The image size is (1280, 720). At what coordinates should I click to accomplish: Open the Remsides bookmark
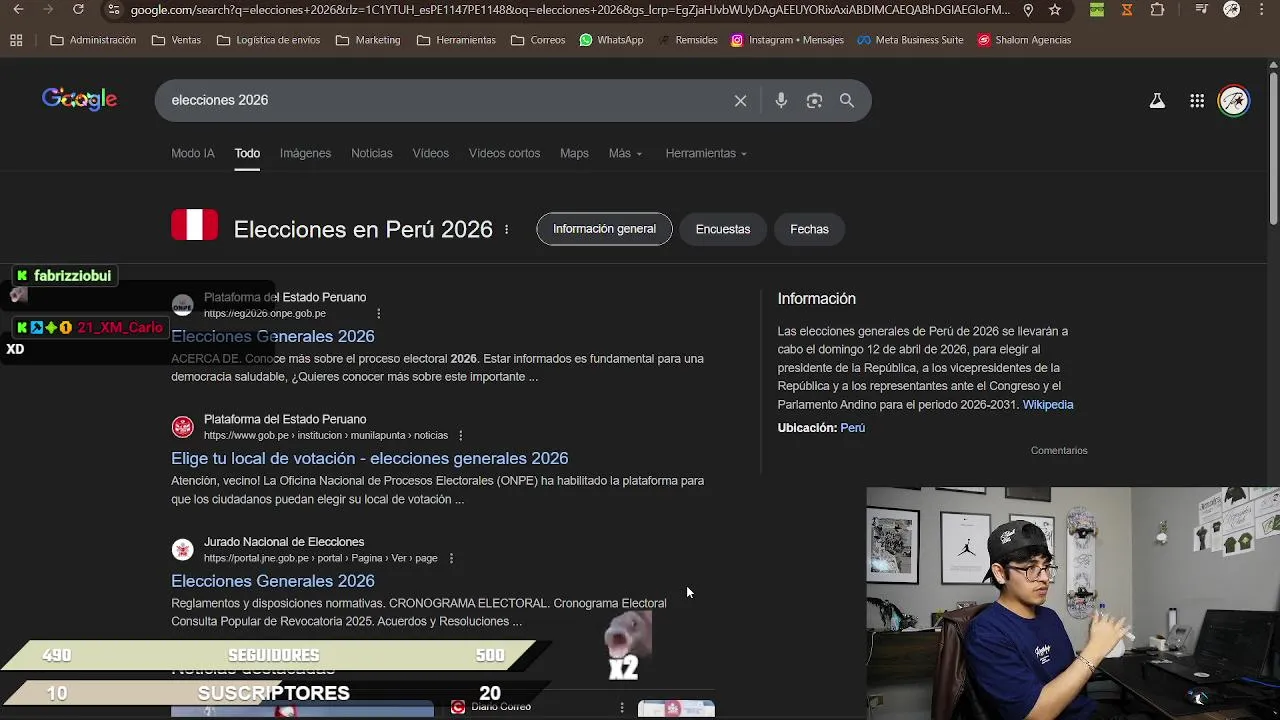tap(688, 40)
